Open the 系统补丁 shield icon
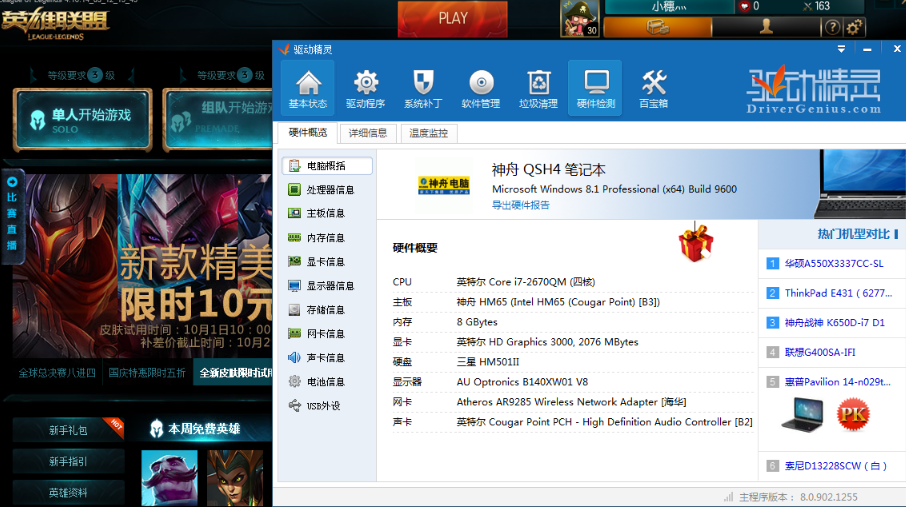Viewport: 906px width, 507px height. tap(423, 88)
